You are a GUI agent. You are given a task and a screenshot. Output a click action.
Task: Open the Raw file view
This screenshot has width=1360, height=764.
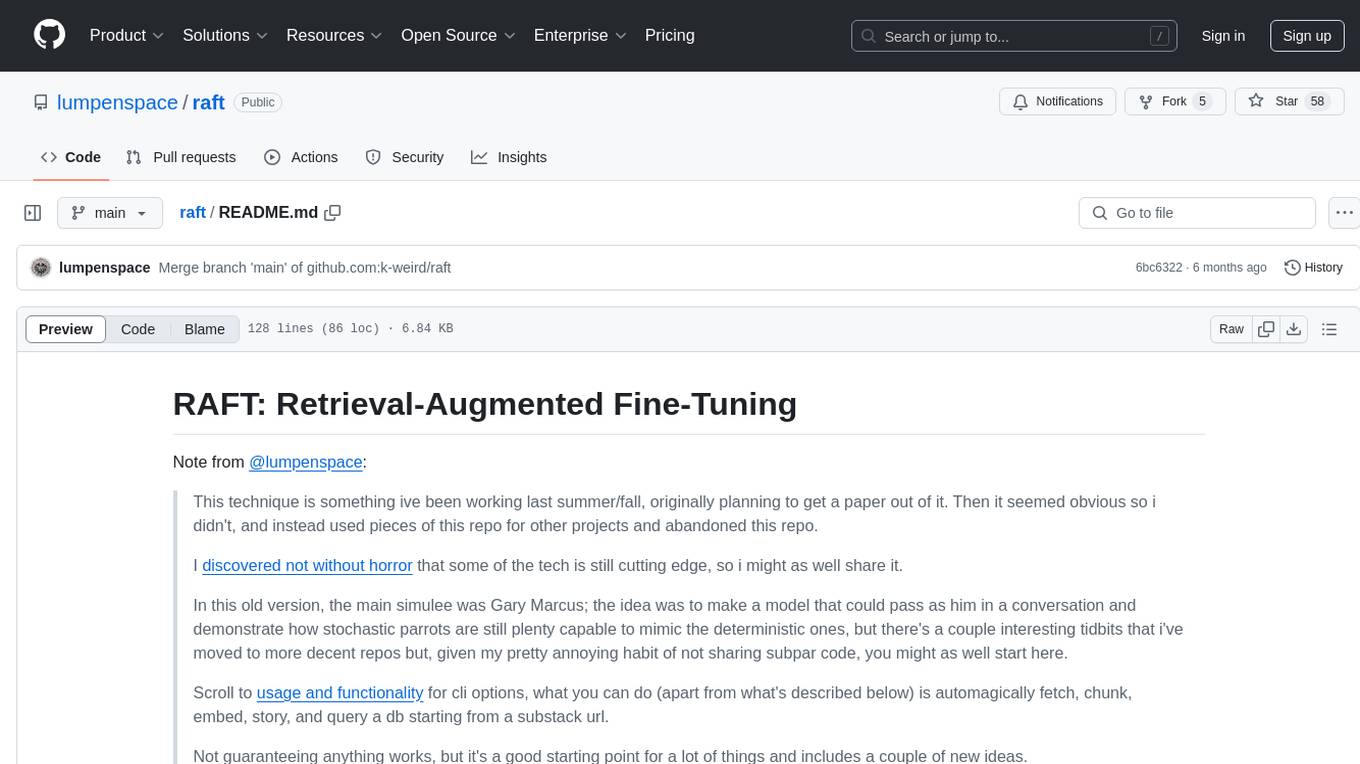pos(1231,329)
